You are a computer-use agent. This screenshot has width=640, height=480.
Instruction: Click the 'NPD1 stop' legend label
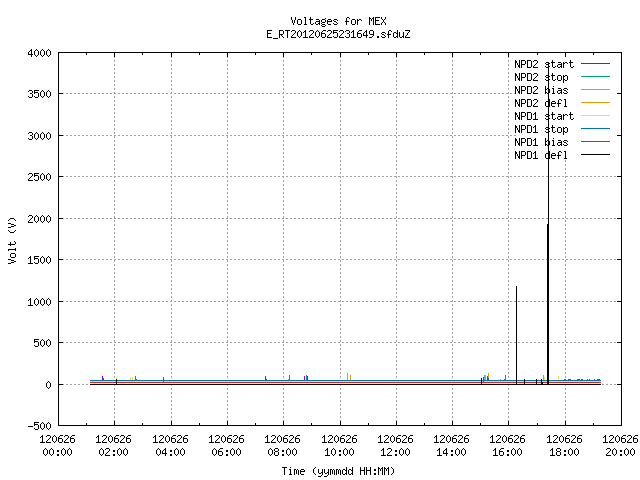pos(541,129)
